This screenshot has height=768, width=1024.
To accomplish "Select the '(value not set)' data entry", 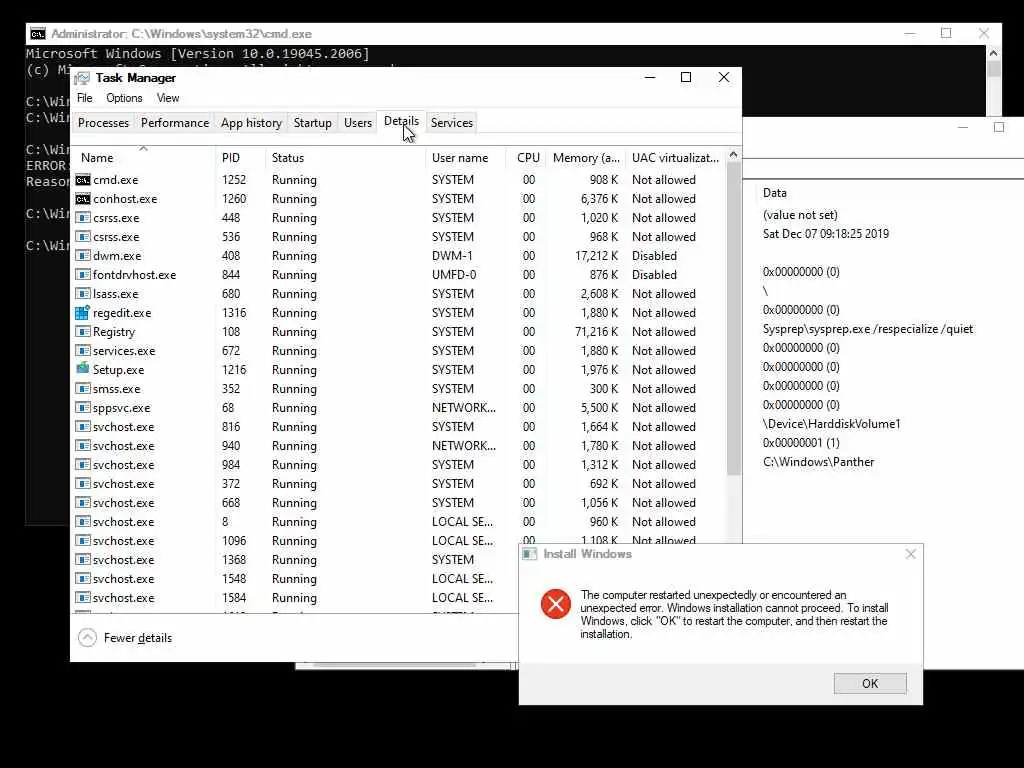I will (800, 215).
